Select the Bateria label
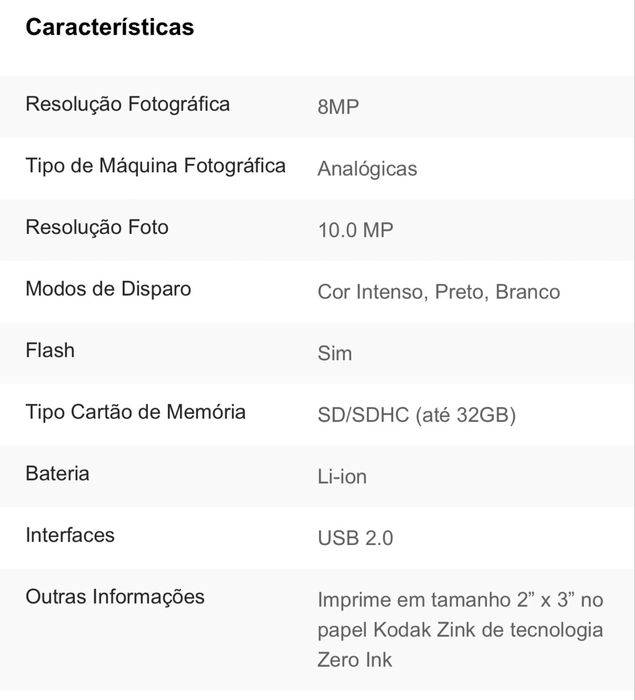The height and width of the screenshot is (700, 635). pyautogui.click(x=57, y=474)
